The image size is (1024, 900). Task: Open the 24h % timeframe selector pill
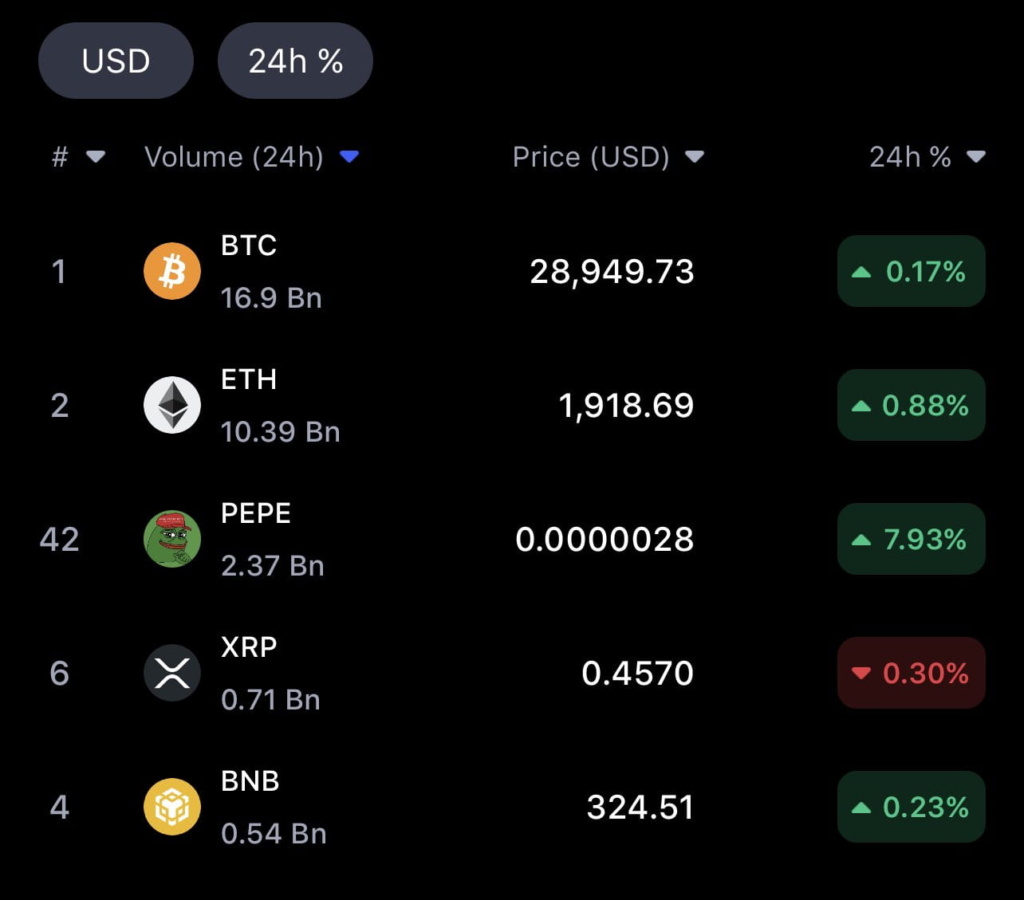click(295, 61)
